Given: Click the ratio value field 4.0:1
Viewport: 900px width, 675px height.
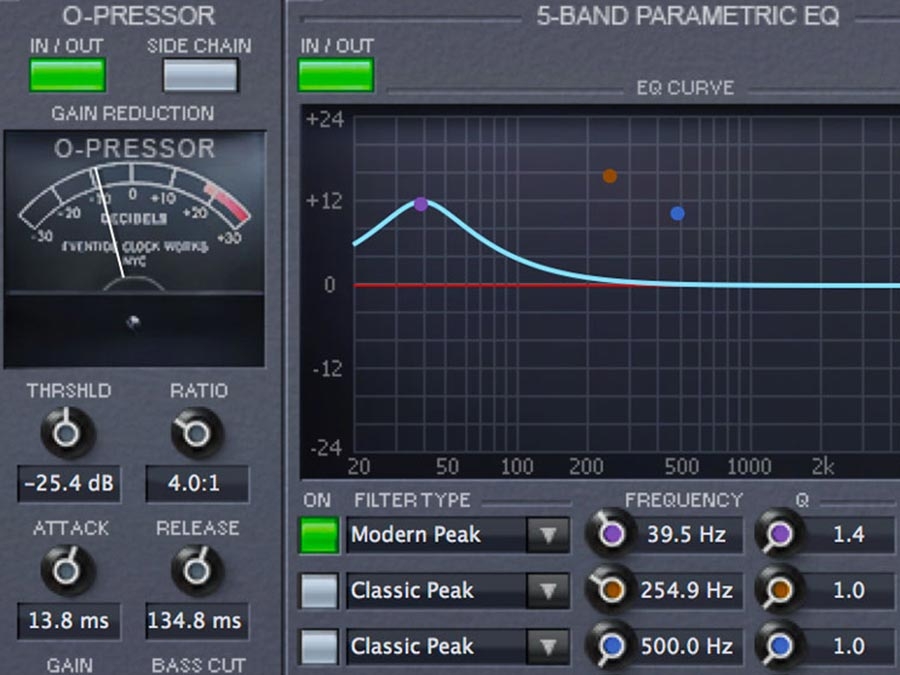Looking at the screenshot, I should pyautogui.click(x=197, y=483).
